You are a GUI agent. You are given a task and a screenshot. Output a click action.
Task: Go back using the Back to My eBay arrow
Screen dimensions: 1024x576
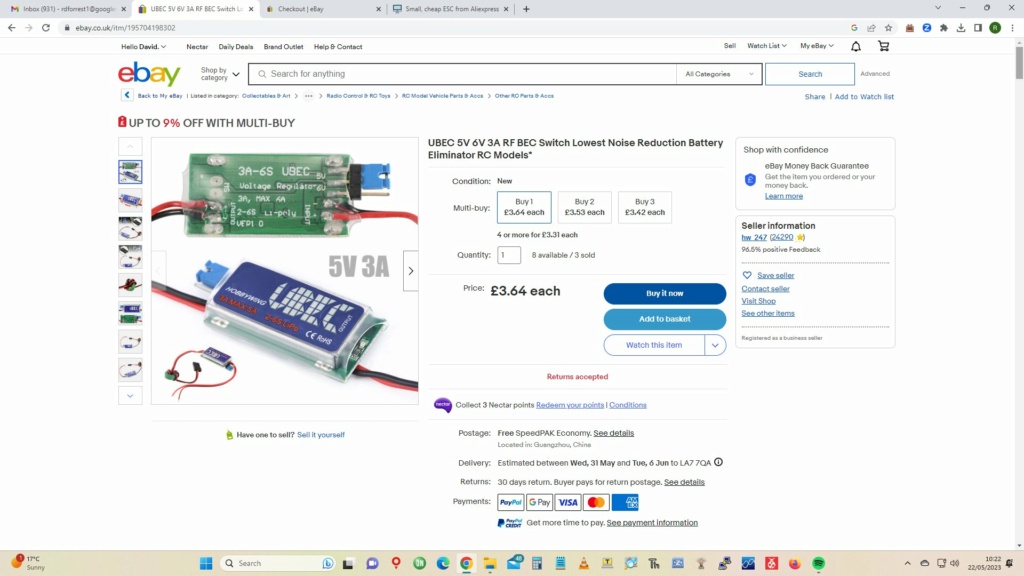127,95
